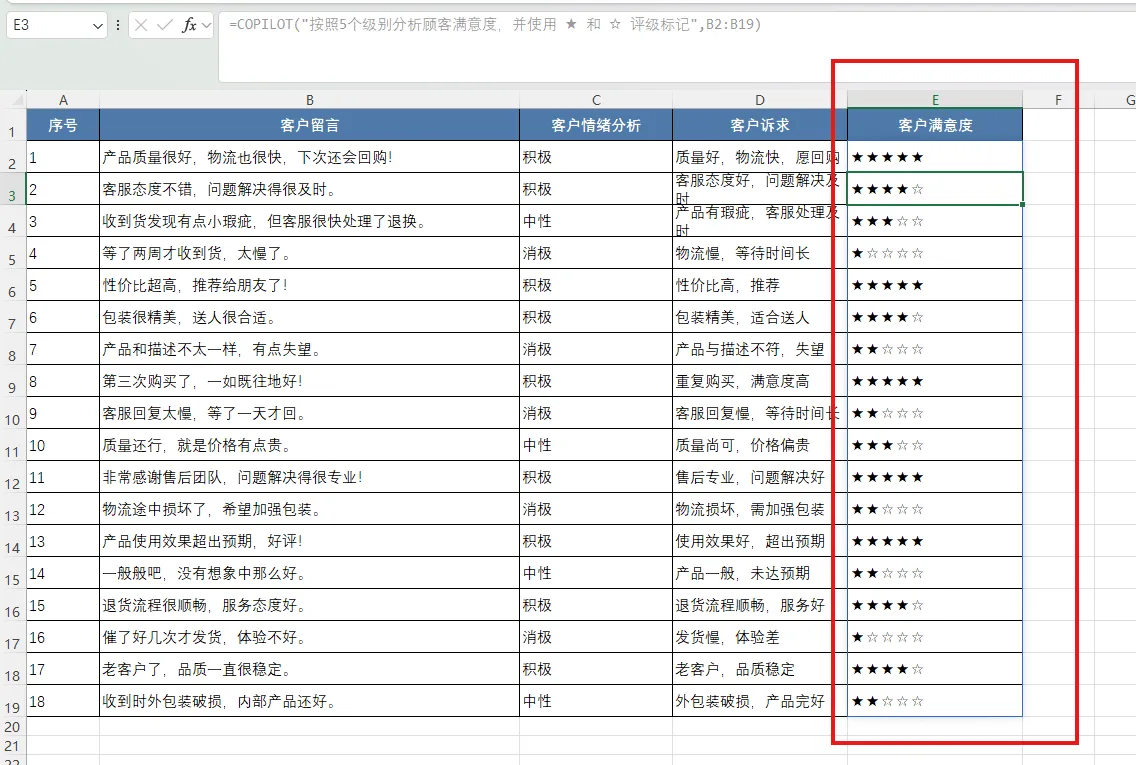Click the select-all corner of the grid
The image size is (1136, 765).
click(x=13, y=99)
